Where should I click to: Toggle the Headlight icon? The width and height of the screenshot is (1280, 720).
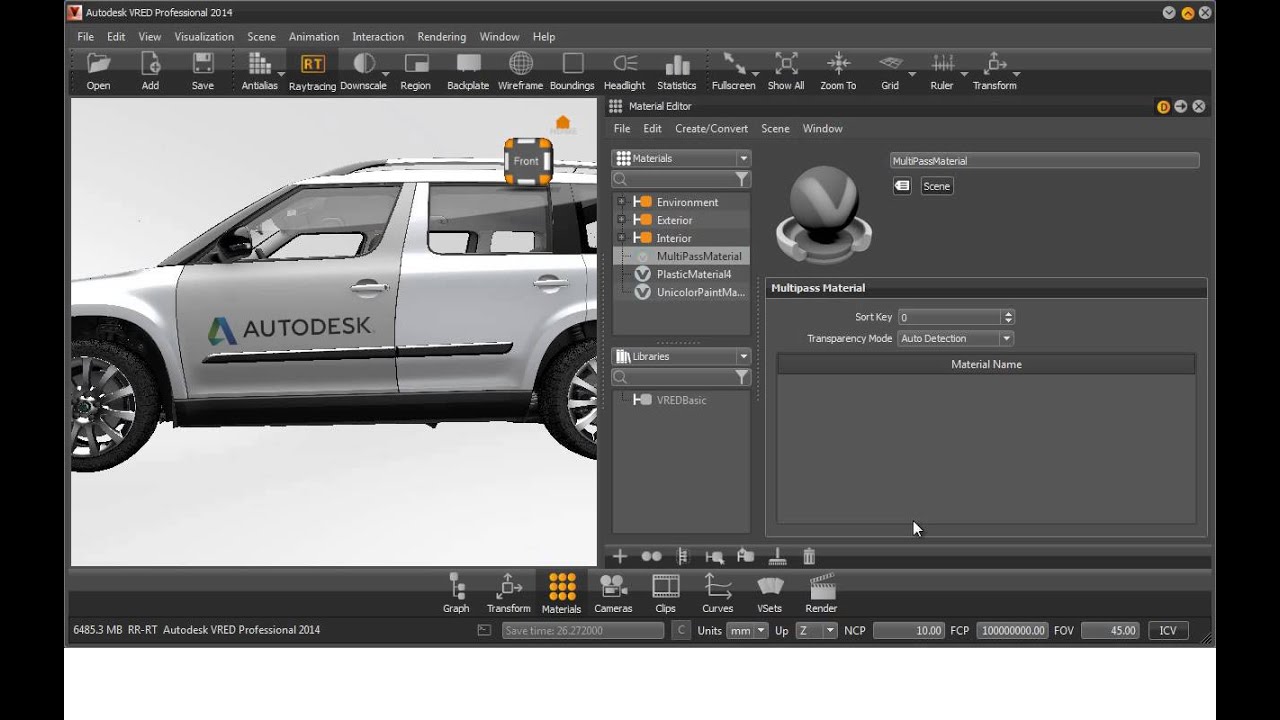click(624, 70)
